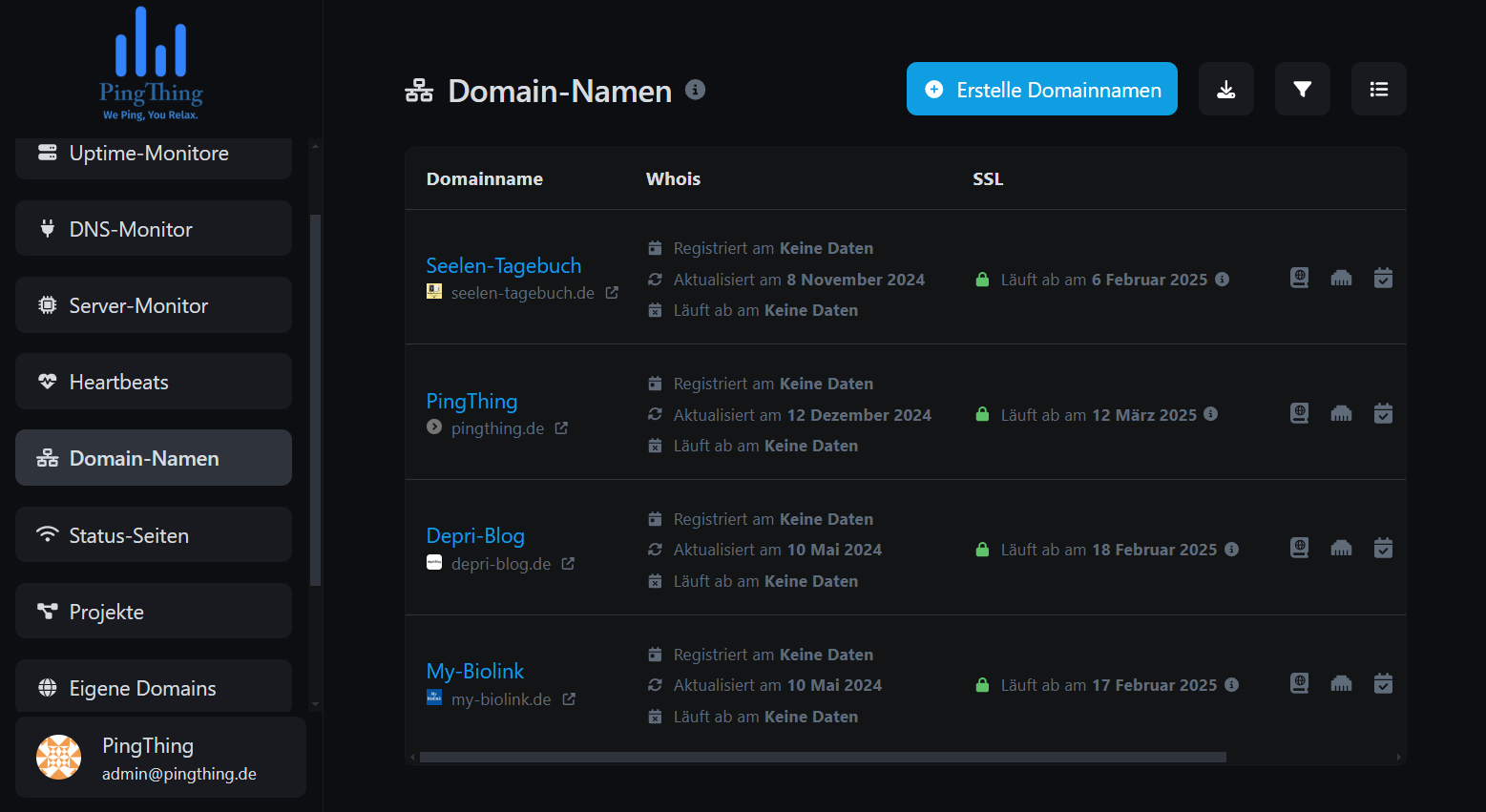The height and width of the screenshot is (812, 1486).
Task: Click the ethernet port icon in Depri-Blog row
Action: point(1342,548)
